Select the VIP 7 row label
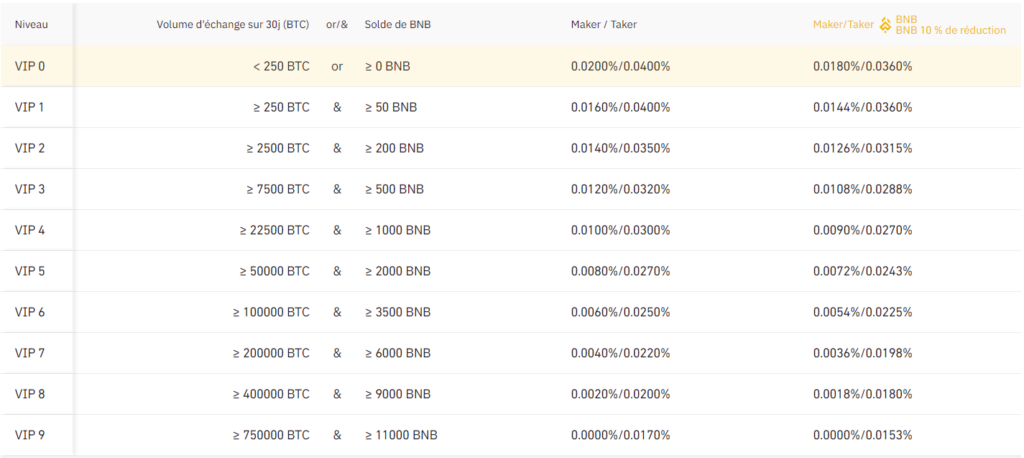The width and height of the screenshot is (1024, 458). click(x=30, y=353)
